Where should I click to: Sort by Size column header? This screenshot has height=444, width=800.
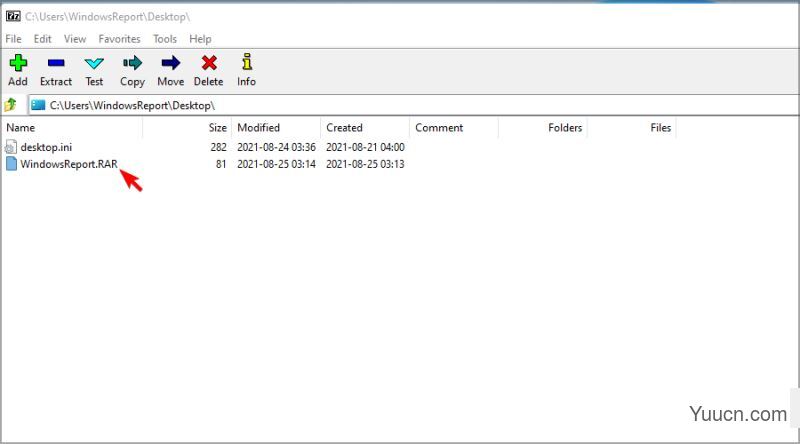point(187,128)
